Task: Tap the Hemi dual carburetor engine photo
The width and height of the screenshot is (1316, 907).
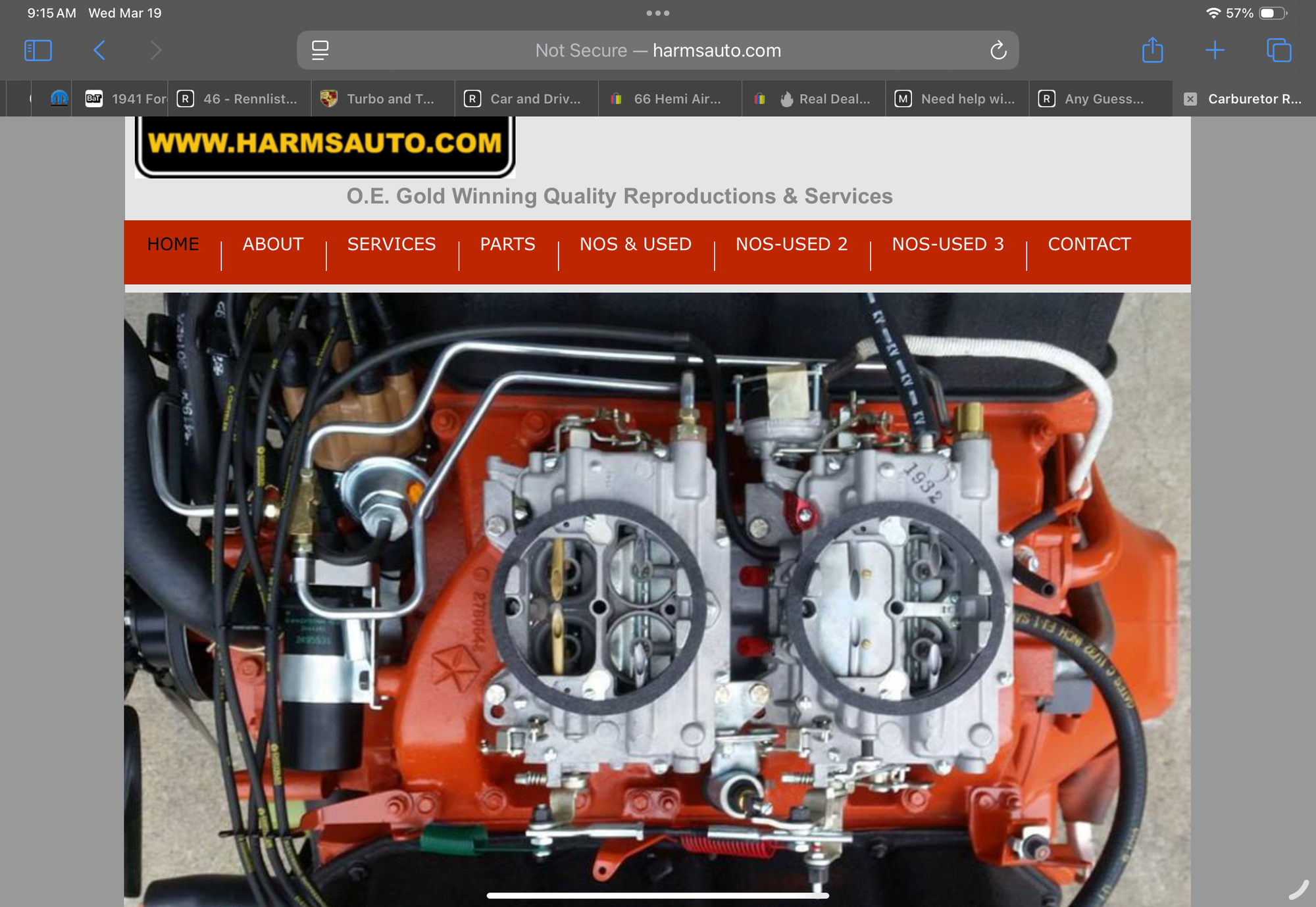Action: [x=657, y=600]
